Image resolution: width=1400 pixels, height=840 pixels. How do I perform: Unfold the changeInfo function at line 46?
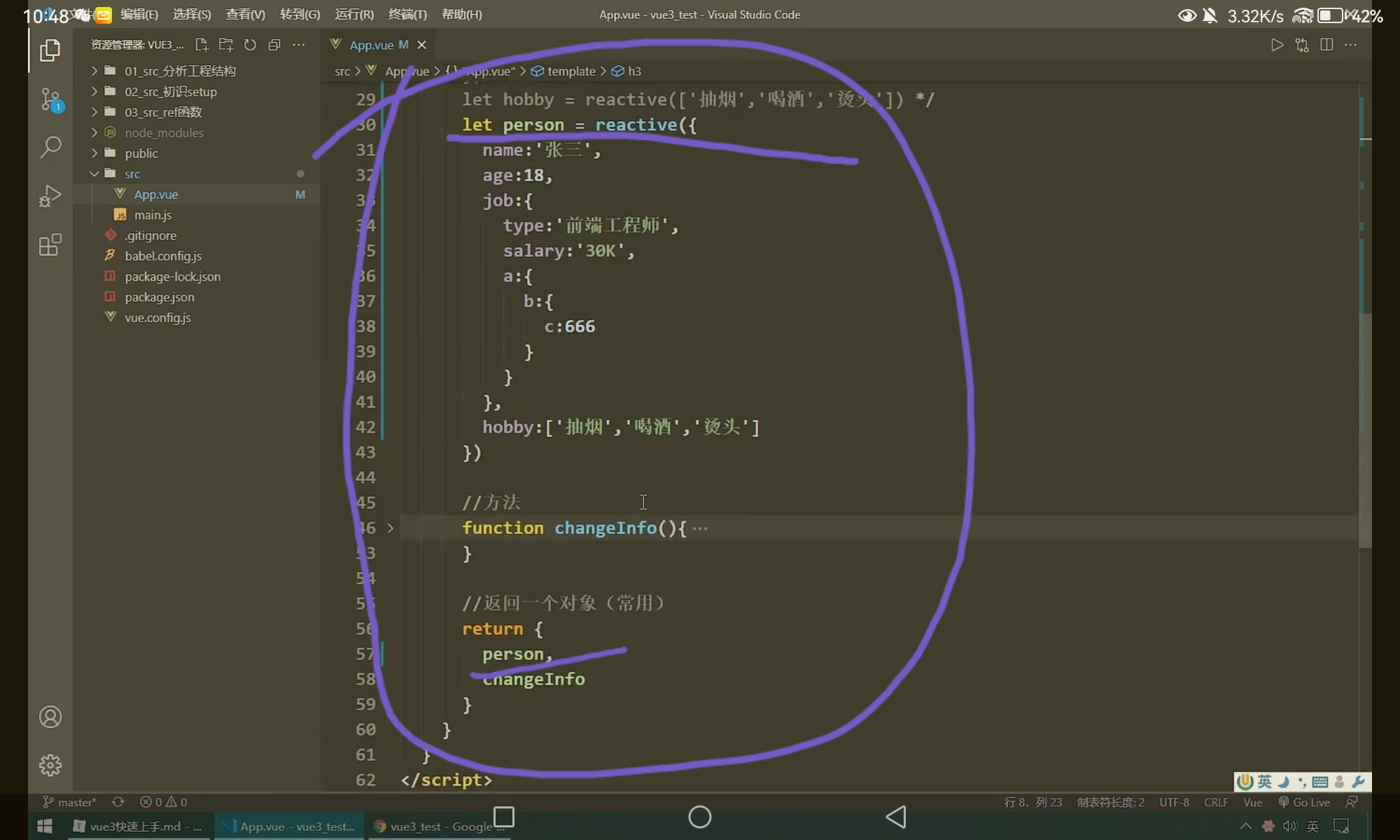390,528
